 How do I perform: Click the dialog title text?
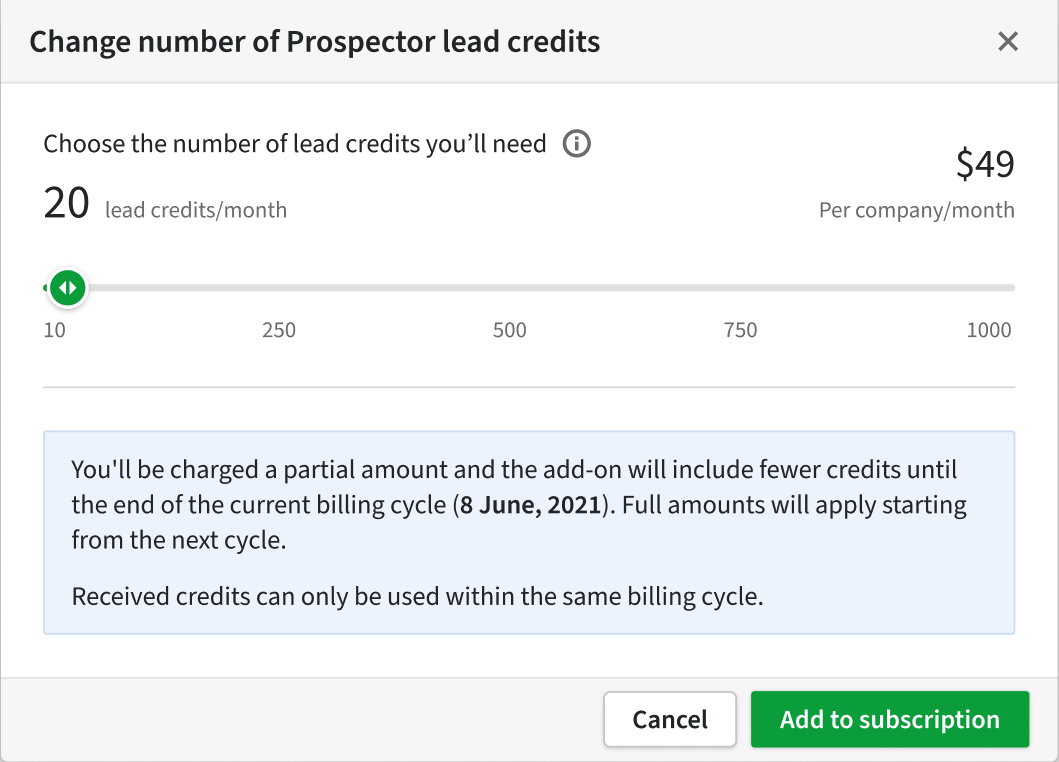(x=315, y=42)
